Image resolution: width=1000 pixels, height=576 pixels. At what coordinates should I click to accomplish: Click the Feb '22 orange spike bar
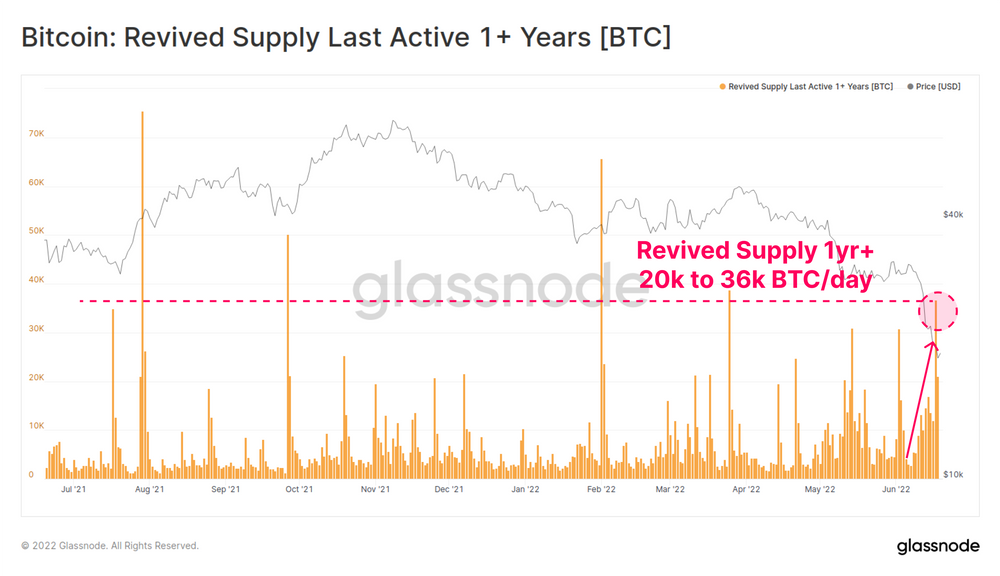tap(601, 319)
